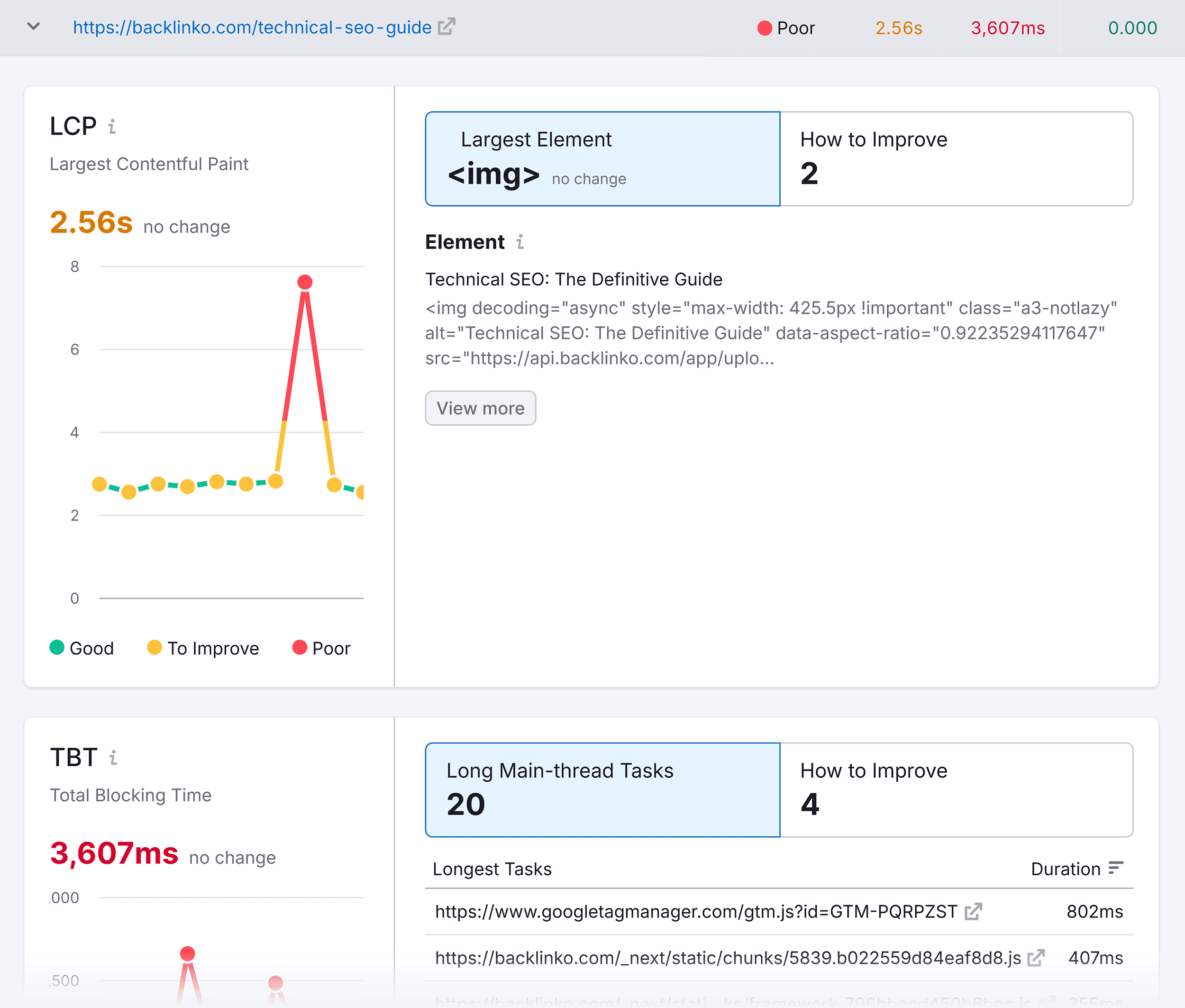Click the red peak point on the LCP chart
Viewport: 1185px width, 1008px height.
(305, 282)
